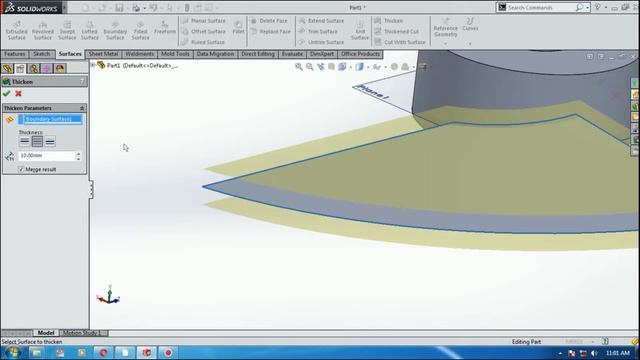Click the Fillet tool in ribbon
Image resolution: width=640 pixels, height=360 pixels.
[238, 28]
